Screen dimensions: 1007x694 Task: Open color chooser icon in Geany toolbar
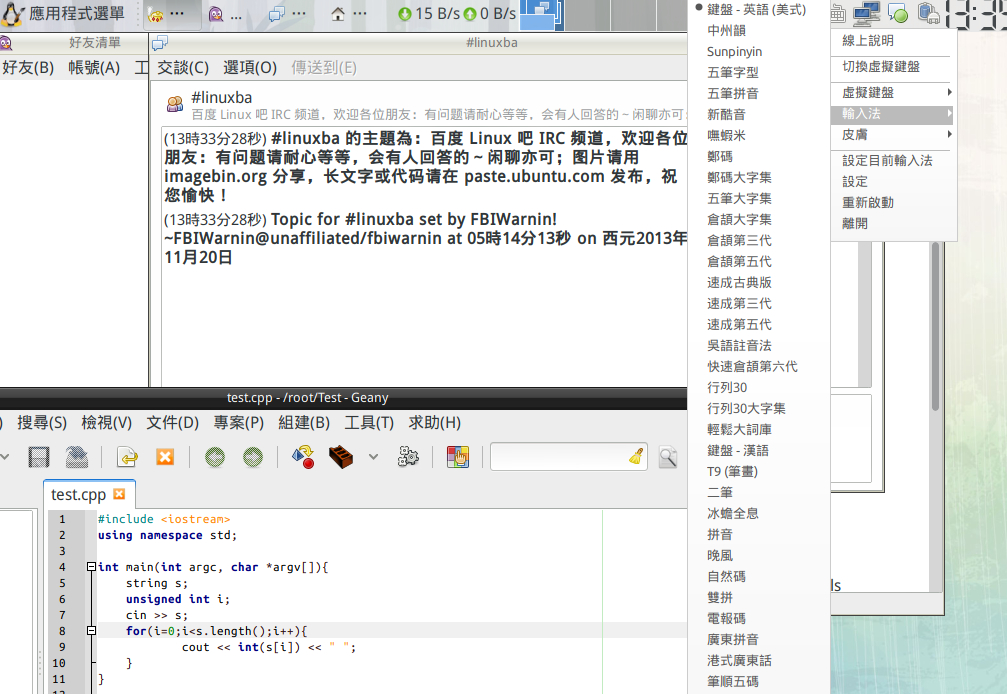pyautogui.click(x=458, y=457)
